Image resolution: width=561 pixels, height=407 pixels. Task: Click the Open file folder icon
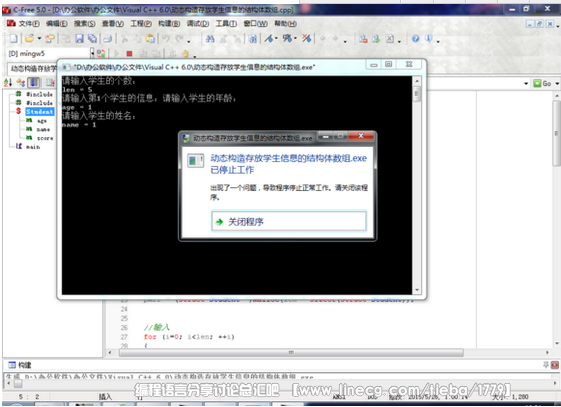tap(29, 38)
